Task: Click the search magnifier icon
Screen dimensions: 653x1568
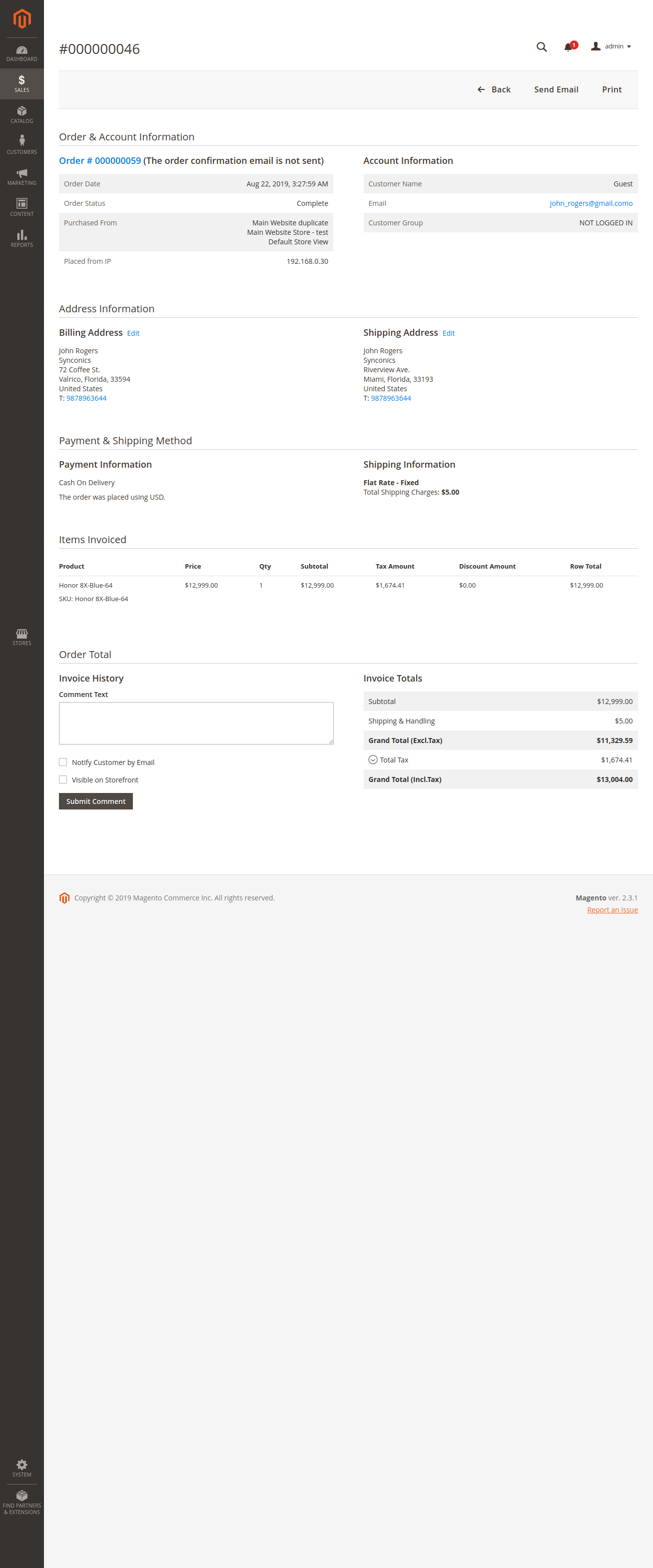Action: click(541, 47)
